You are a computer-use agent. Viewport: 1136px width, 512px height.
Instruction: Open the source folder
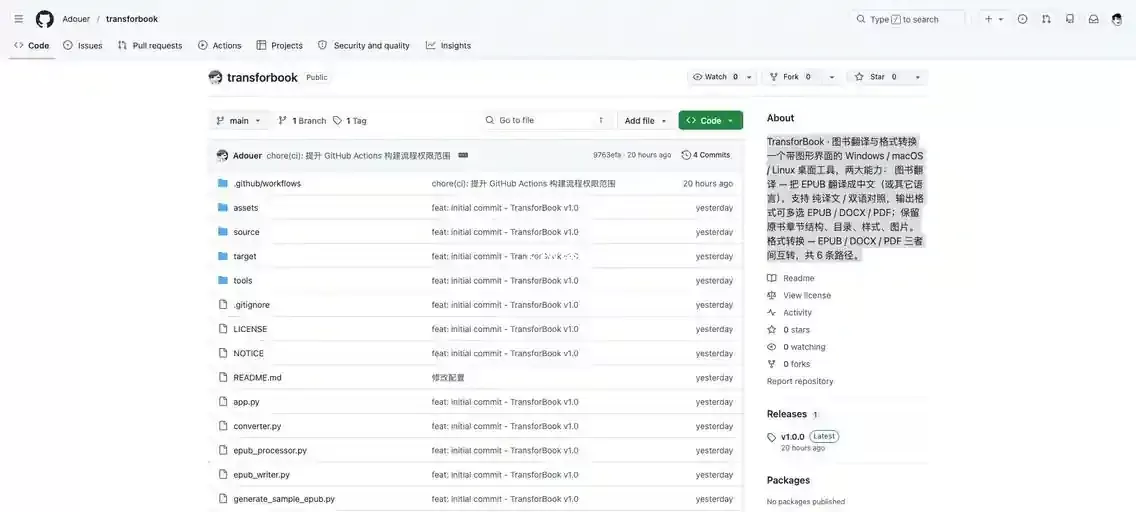(246, 232)
